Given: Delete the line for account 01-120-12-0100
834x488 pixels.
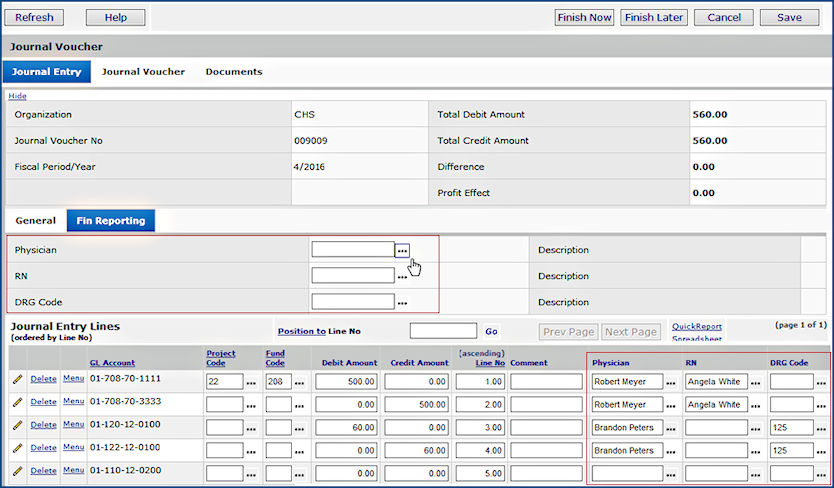Looking at the screenshot, I should [x=43, y=425].
